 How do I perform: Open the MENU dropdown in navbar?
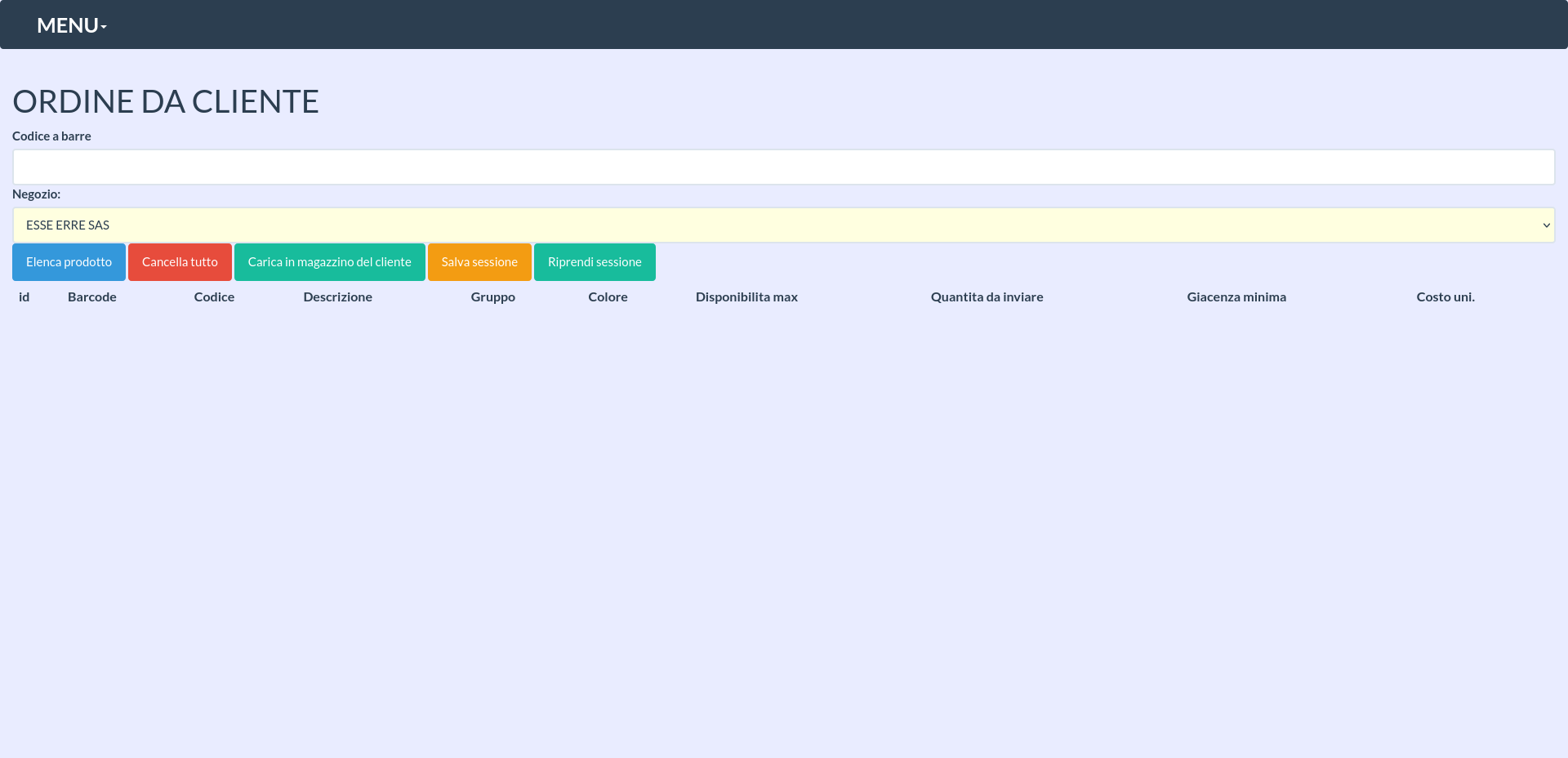[72, 25]
